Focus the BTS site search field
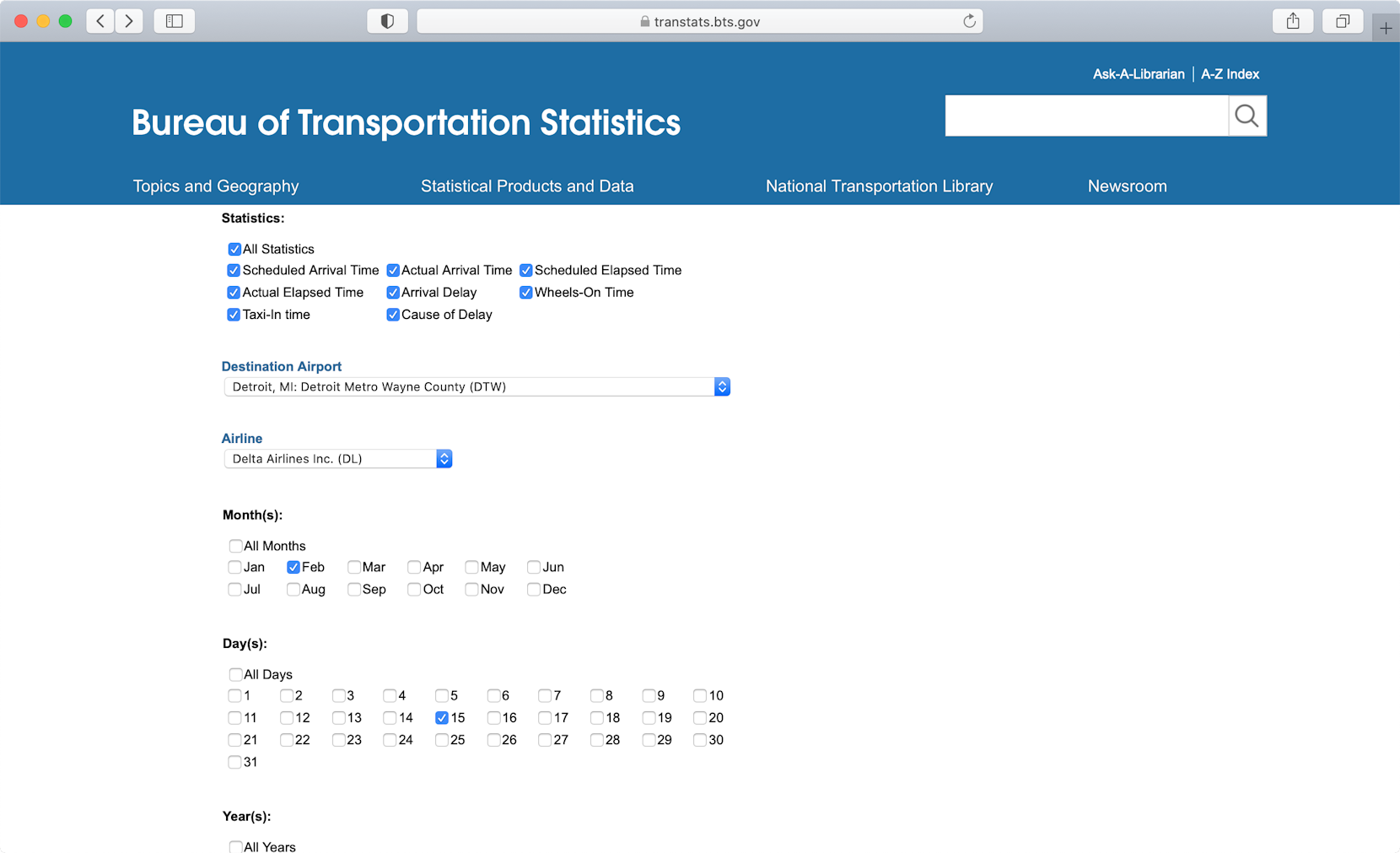The height and width of the screenshot is (853, 1400). coord(1086,116)
